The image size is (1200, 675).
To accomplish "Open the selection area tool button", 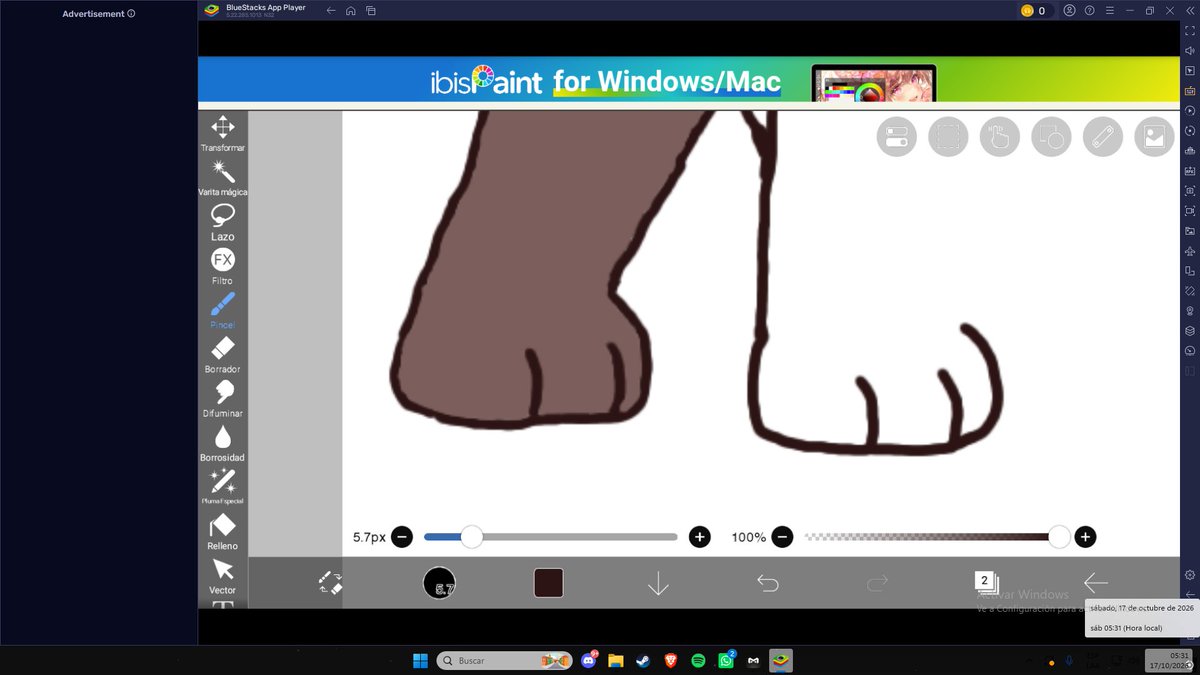I will click(948, 137).
